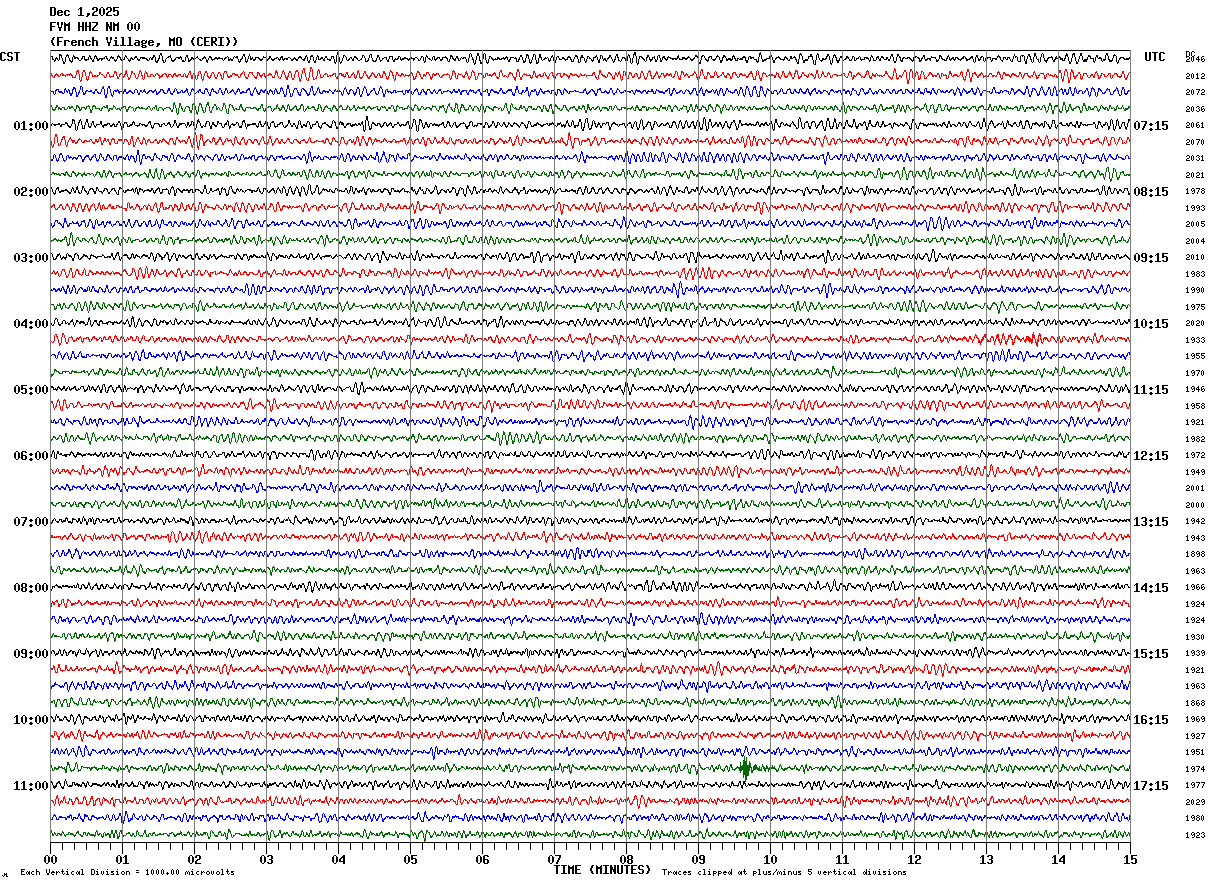The image size is (1210, 886).
Task: Click the 10:00 CST time label
Action: [x=31, y=720]
